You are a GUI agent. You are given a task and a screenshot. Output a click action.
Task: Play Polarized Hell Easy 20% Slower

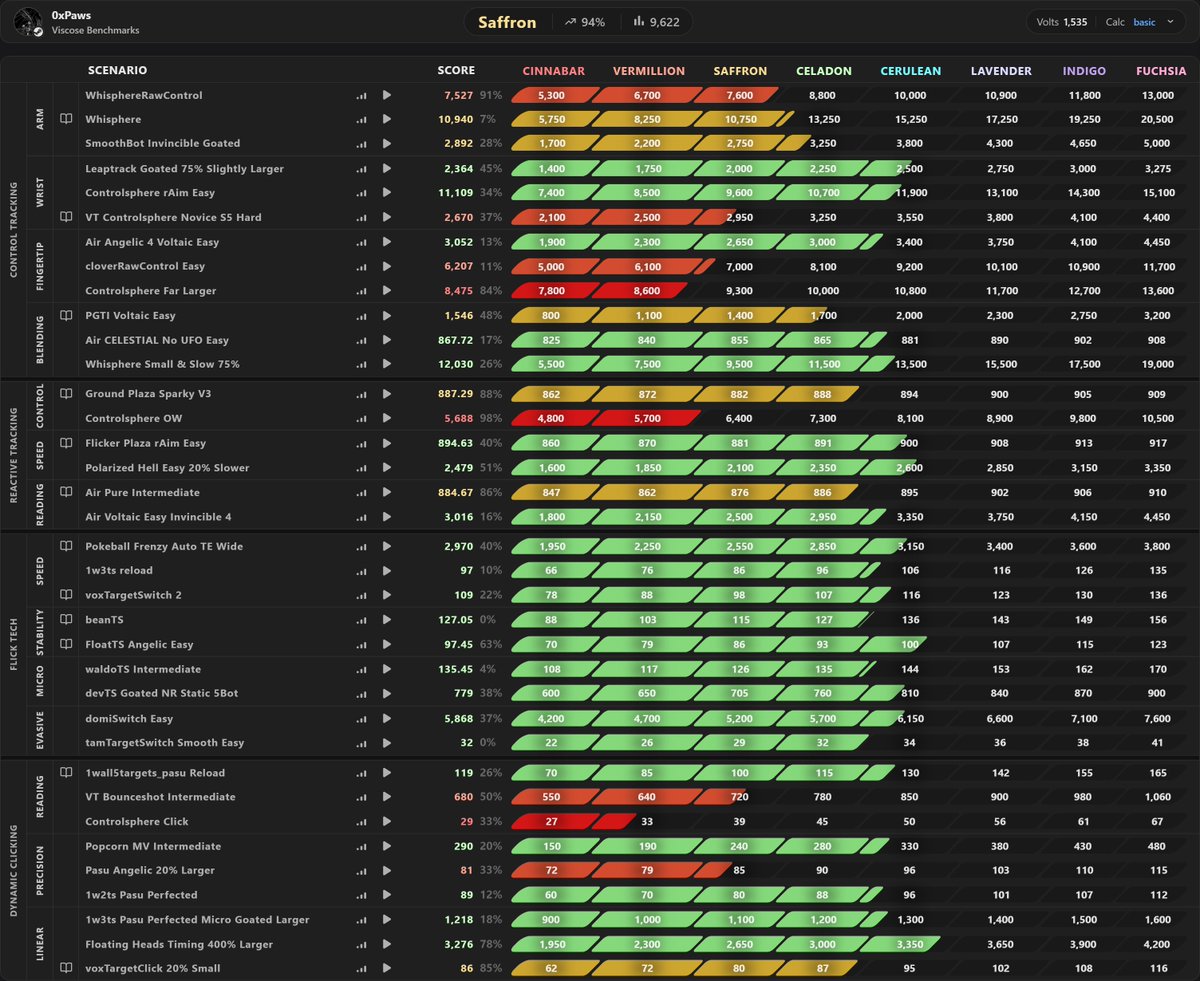tap(387, 468)
